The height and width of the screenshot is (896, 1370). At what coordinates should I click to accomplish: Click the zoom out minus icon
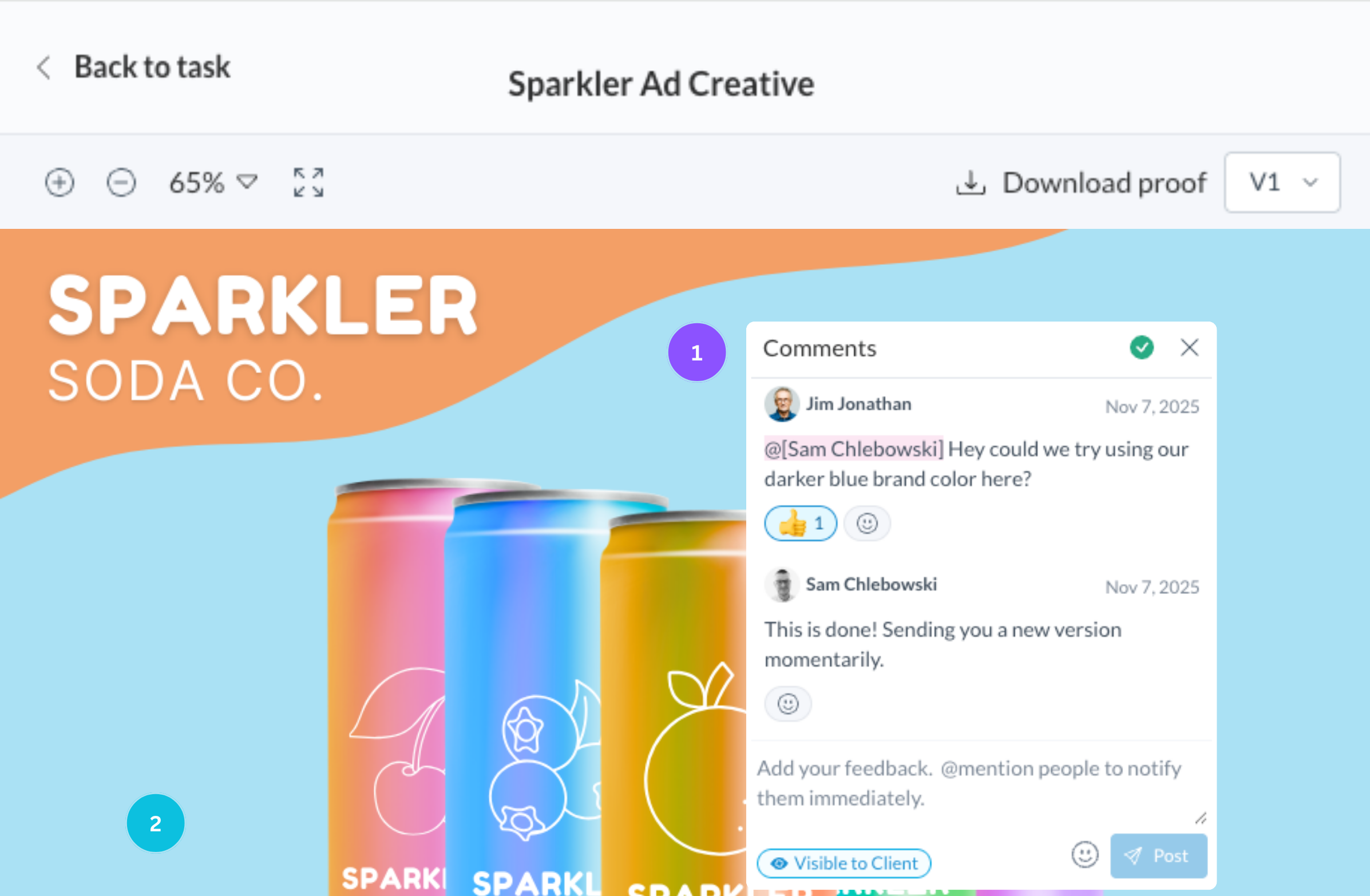[121, 183]
